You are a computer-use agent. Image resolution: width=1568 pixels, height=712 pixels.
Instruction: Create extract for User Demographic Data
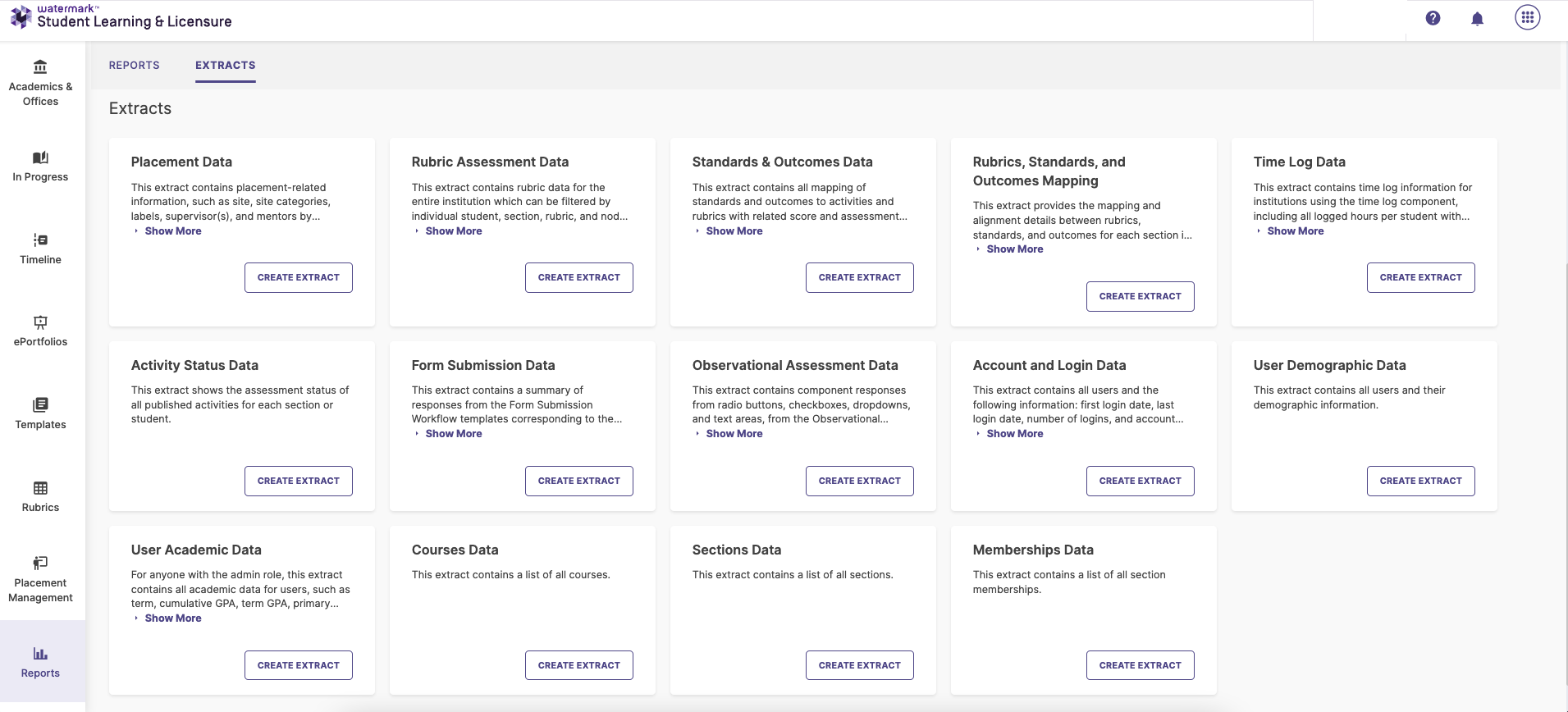point(1421,481)
